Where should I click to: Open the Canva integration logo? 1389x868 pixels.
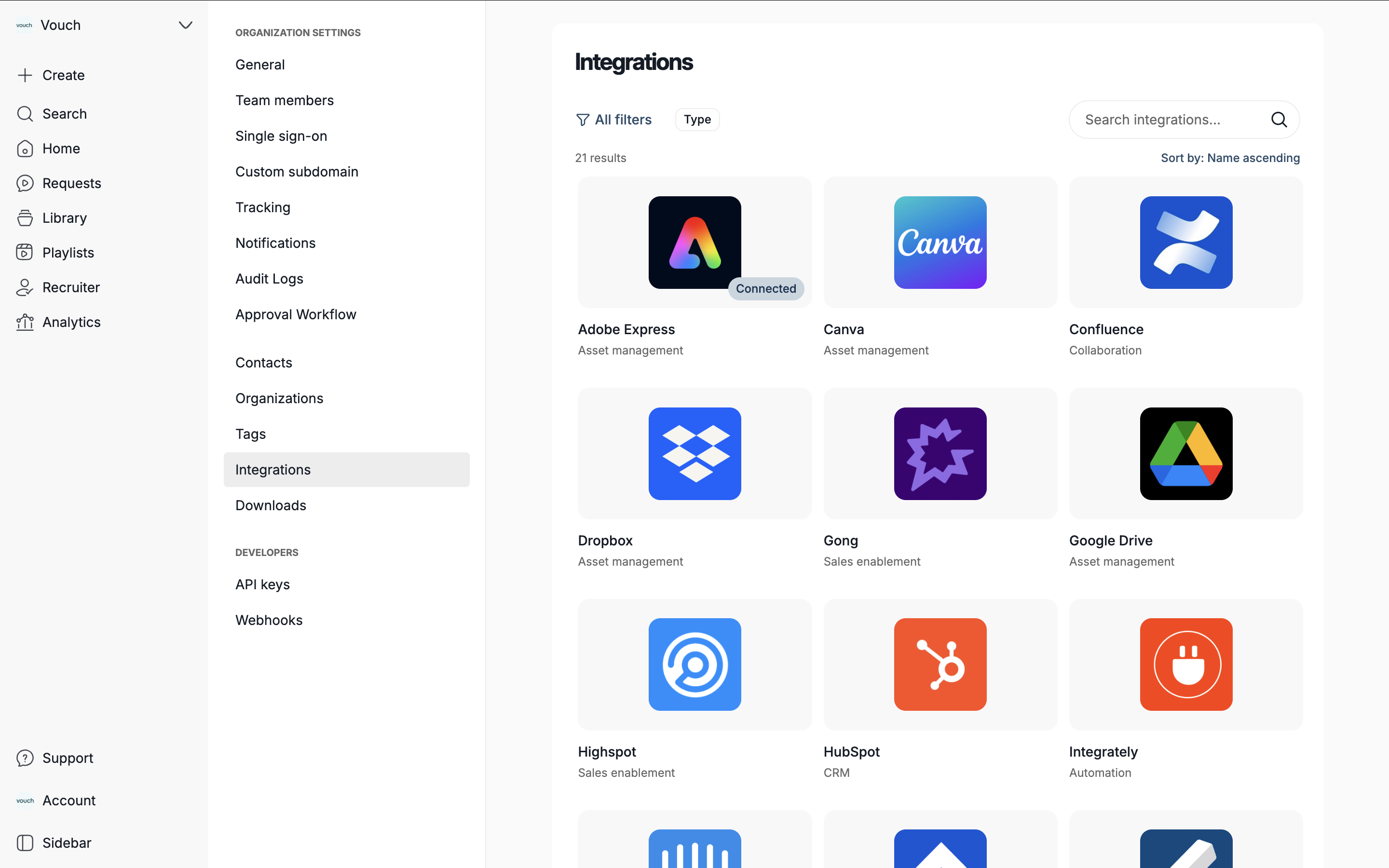(940, 242)
